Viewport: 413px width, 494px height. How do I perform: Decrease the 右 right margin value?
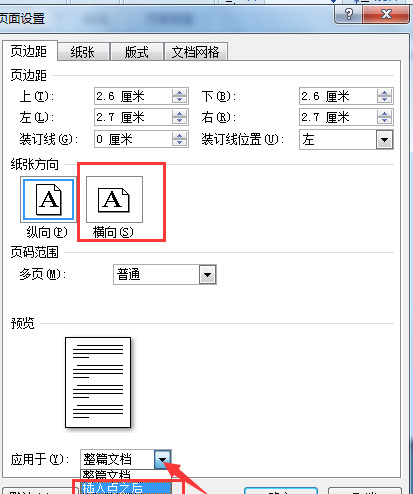384,121
